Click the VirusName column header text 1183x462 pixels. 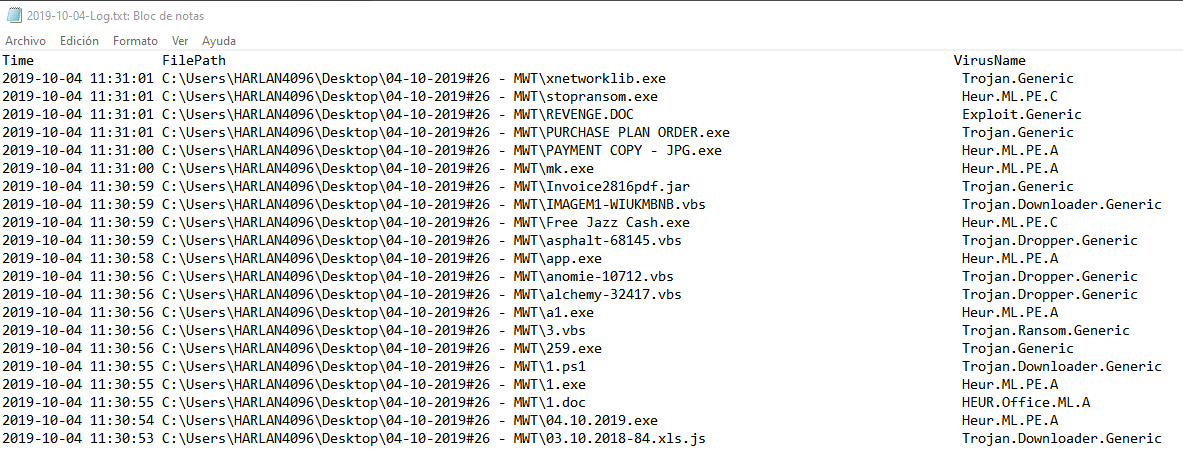tap(989, 60)
